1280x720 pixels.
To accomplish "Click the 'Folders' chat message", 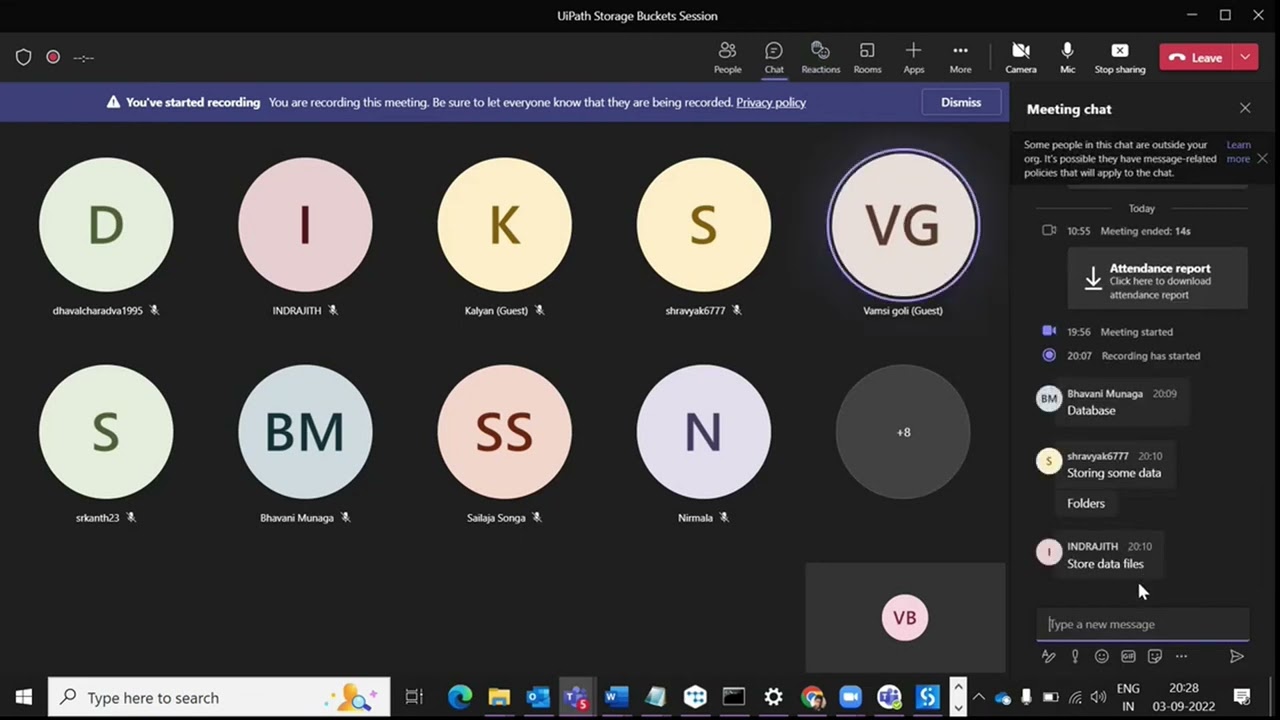I will tap(1086, 503).
